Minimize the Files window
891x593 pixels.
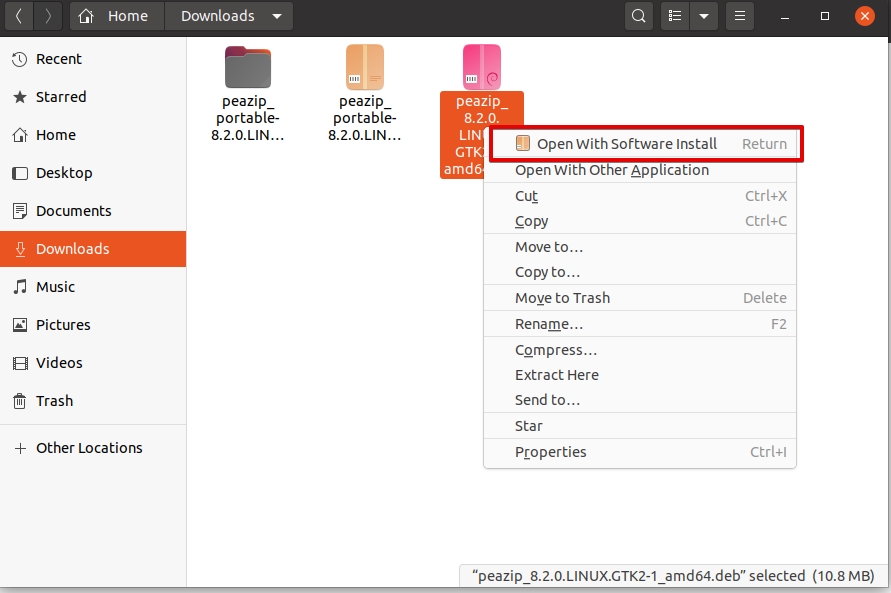785,16
